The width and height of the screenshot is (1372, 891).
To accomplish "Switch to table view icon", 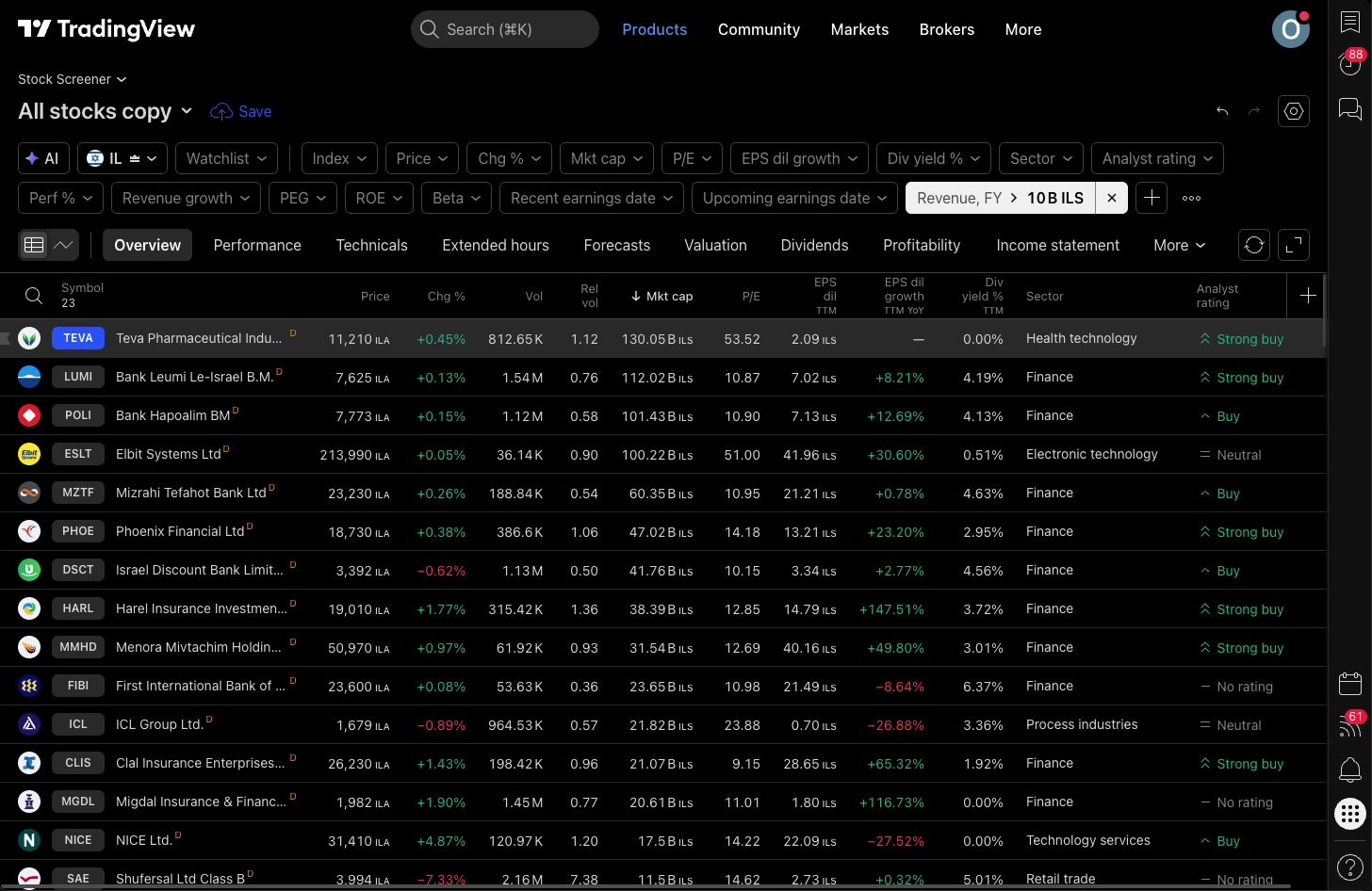I will [34, 245].
